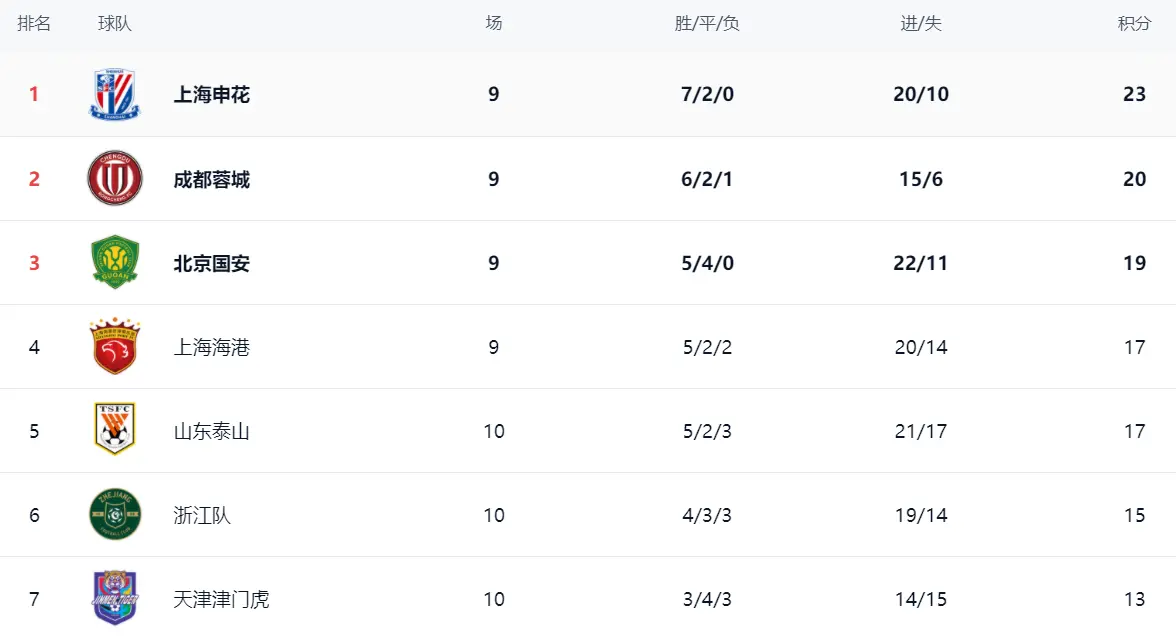The height and width of the screenshot is (639, 1176).
Task: Open the 上海海港 team page
Action: click(x=212, y=348)
